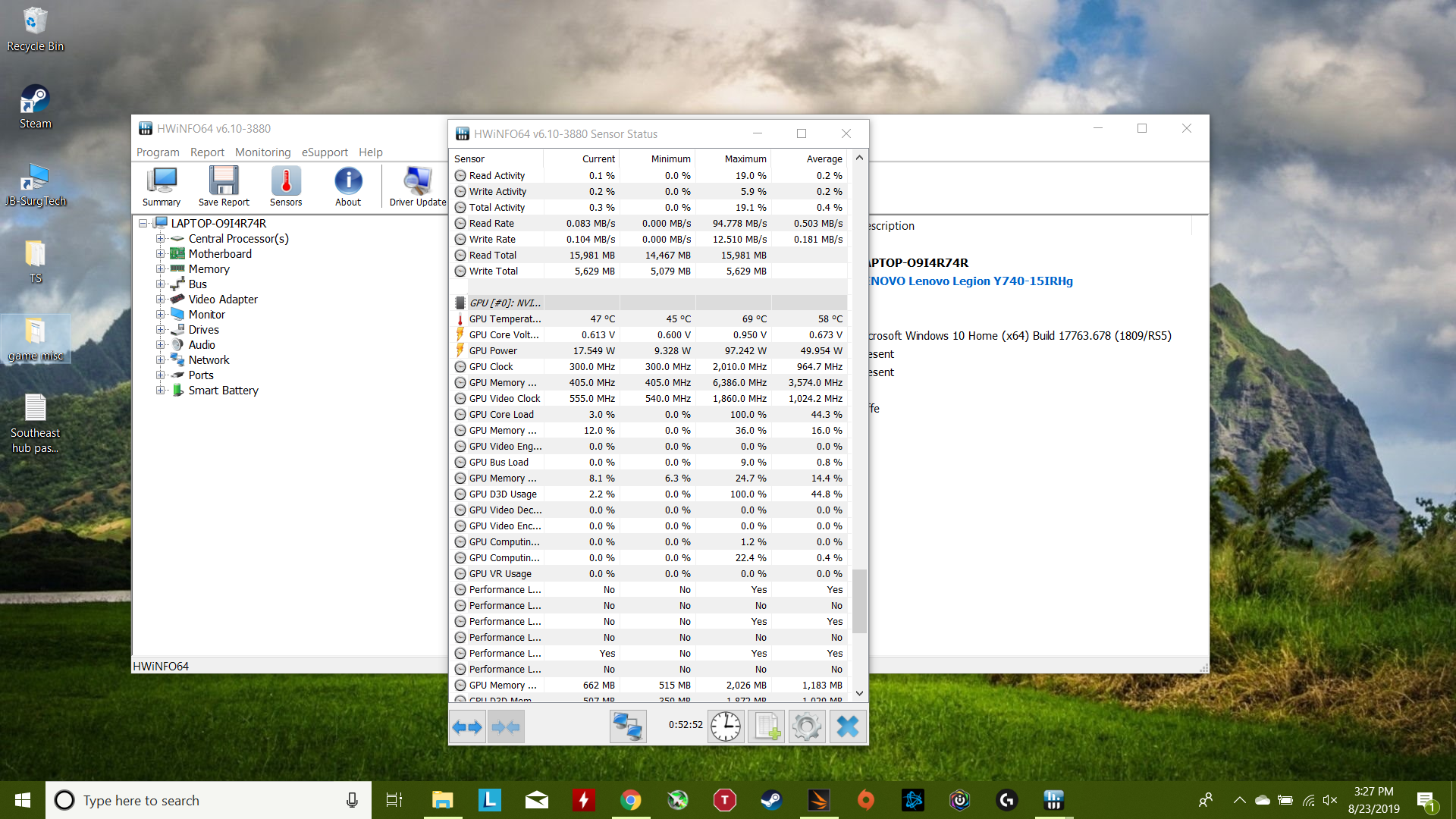
Task: Open sensor settings gear icon
Action: click(807, 726)
